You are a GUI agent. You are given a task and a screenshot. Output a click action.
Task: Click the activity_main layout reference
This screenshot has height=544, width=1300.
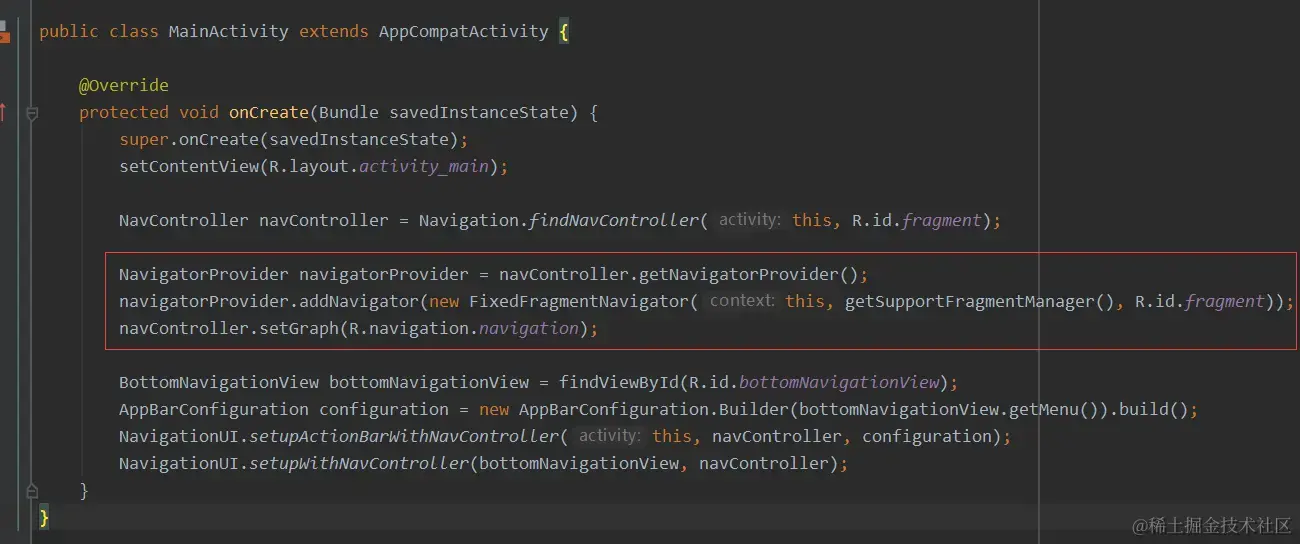pyautogui.click(x=423, y=166)
